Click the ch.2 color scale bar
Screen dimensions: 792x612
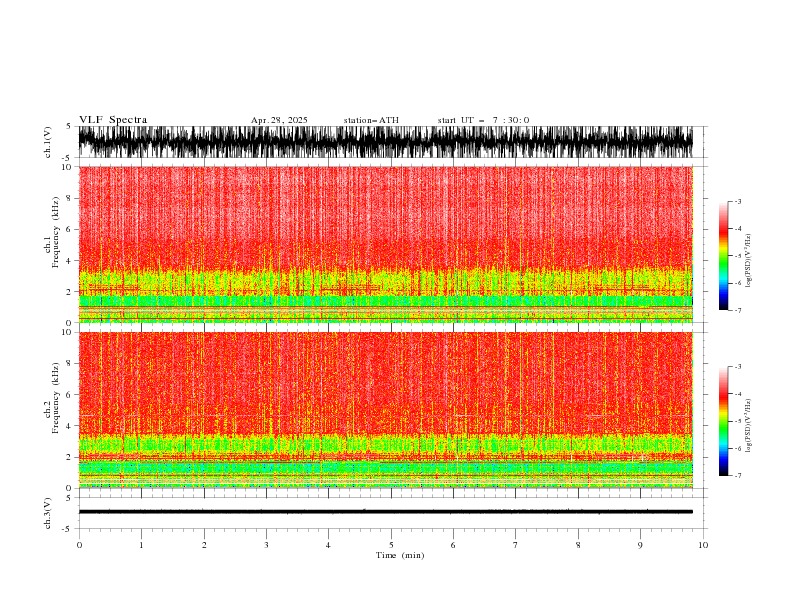(723, 421)
